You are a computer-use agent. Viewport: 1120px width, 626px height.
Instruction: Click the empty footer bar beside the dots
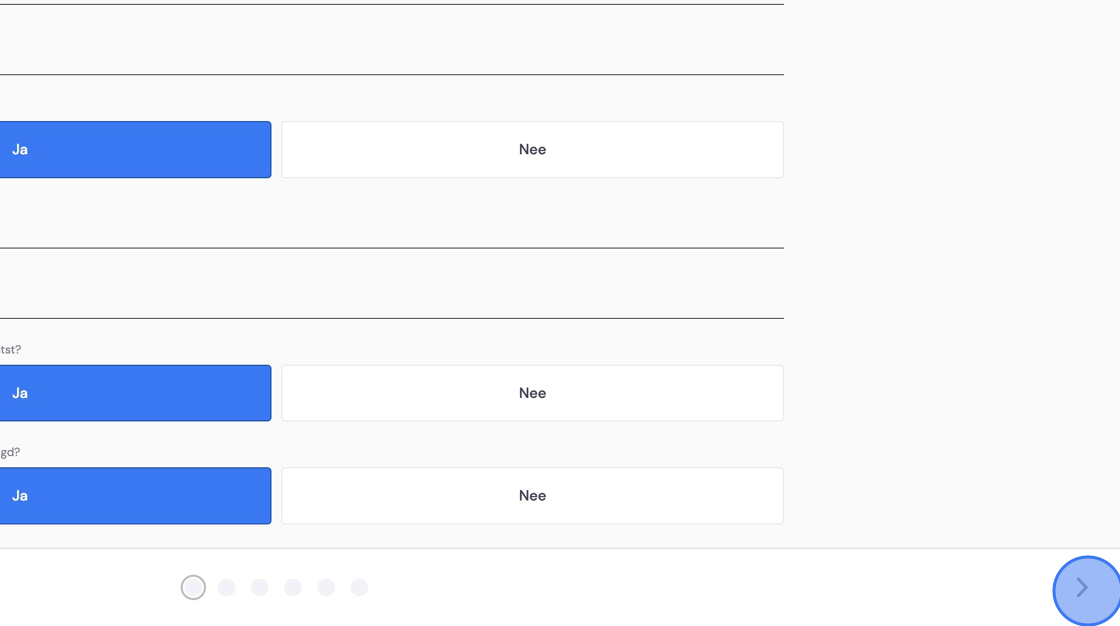click(707, 587)
